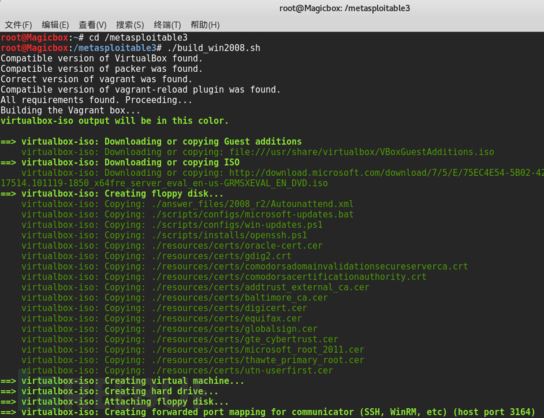Click 'Building the Vagrant box...' line
This screenshot has height=419, width=544.
70,110
